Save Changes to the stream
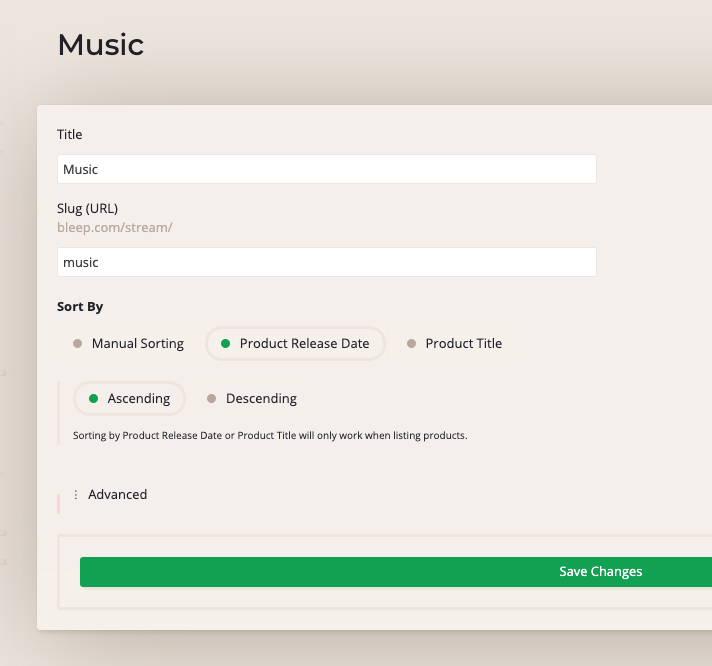712x666 pixels. point(600,572)
